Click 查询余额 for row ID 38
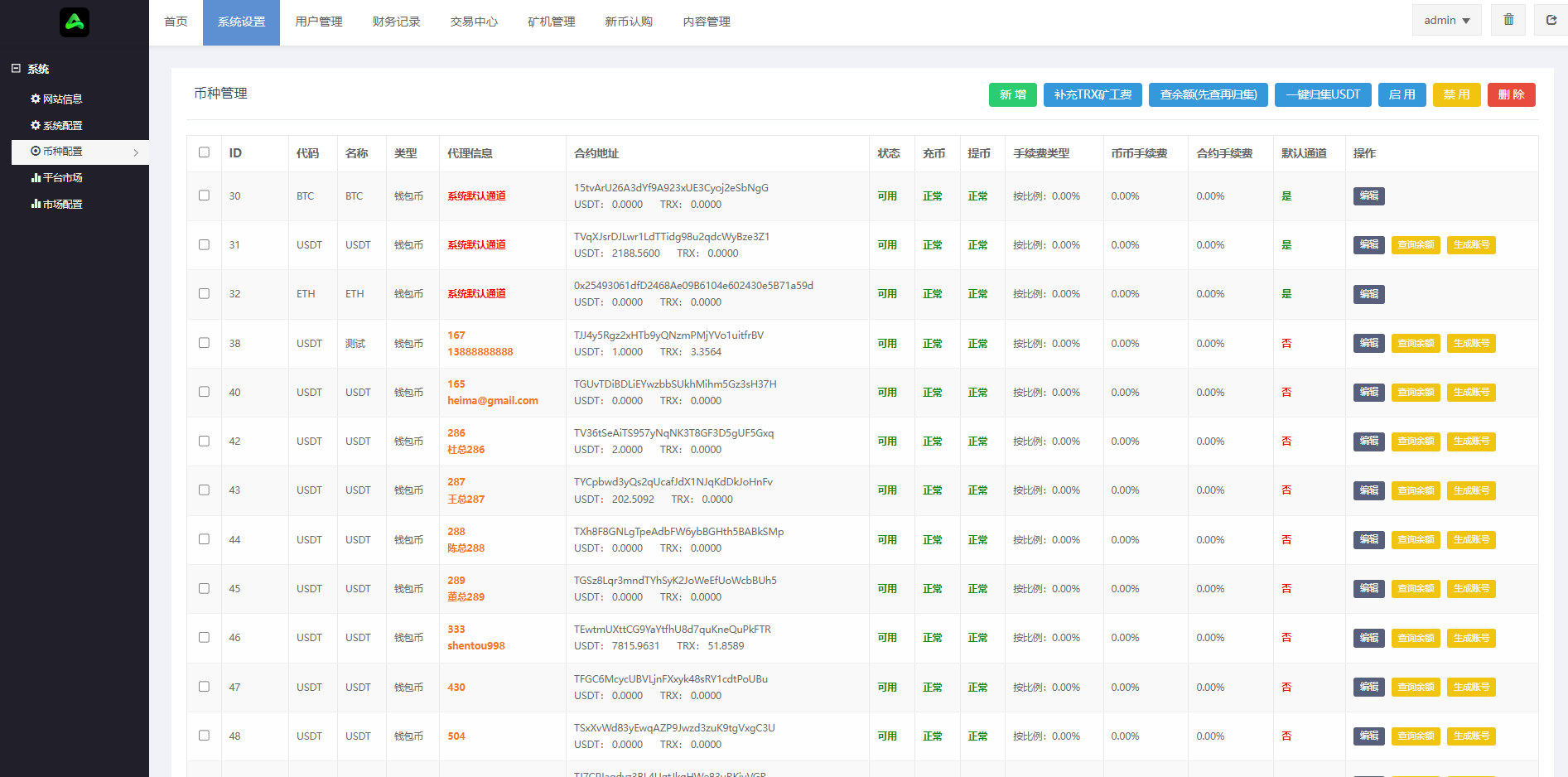Image resolution: width=1568 pixels, height=777 pixels. [1416, 343]
